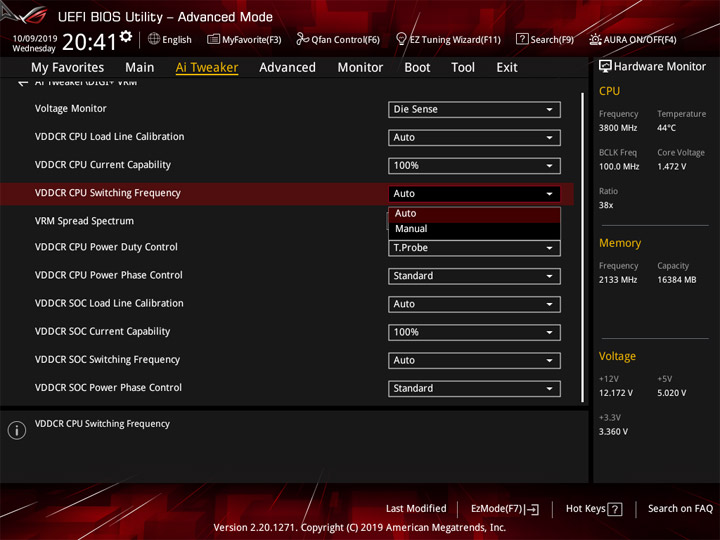Click the settings list vertical scrollbar
This screenshot has width=720, height=540.
pyautogui.click(x=582, y=248)
